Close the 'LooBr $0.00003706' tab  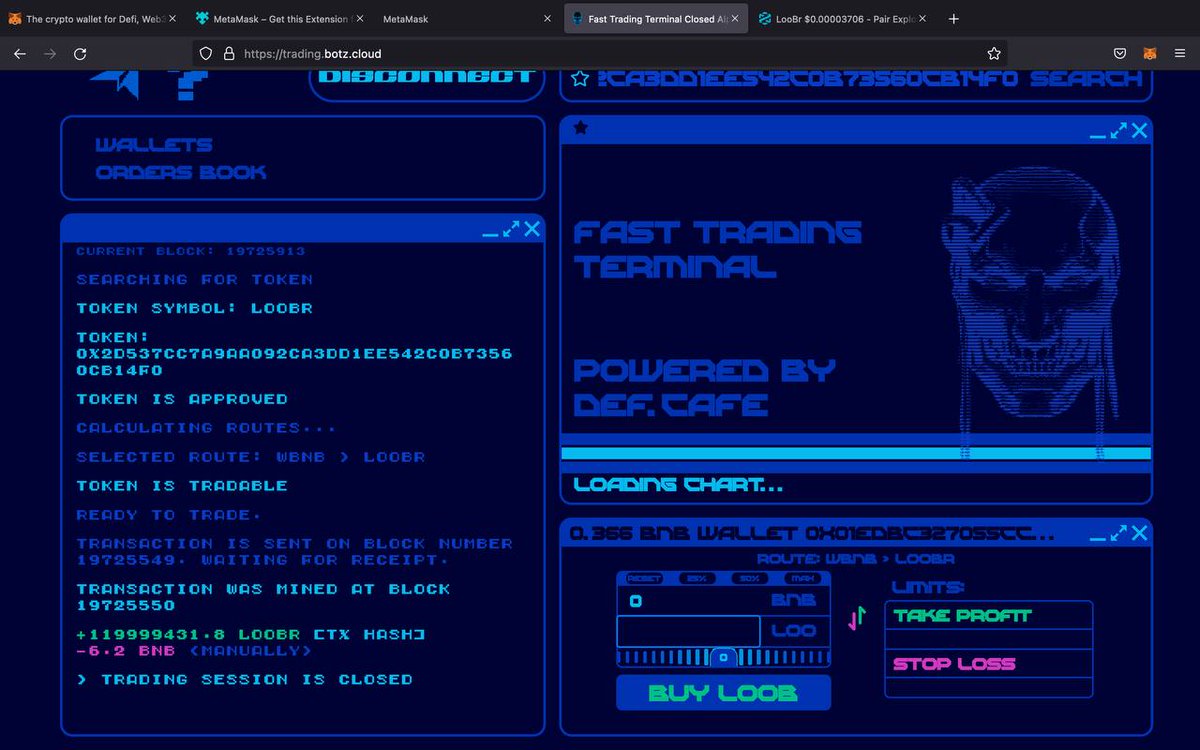[922, 19]
